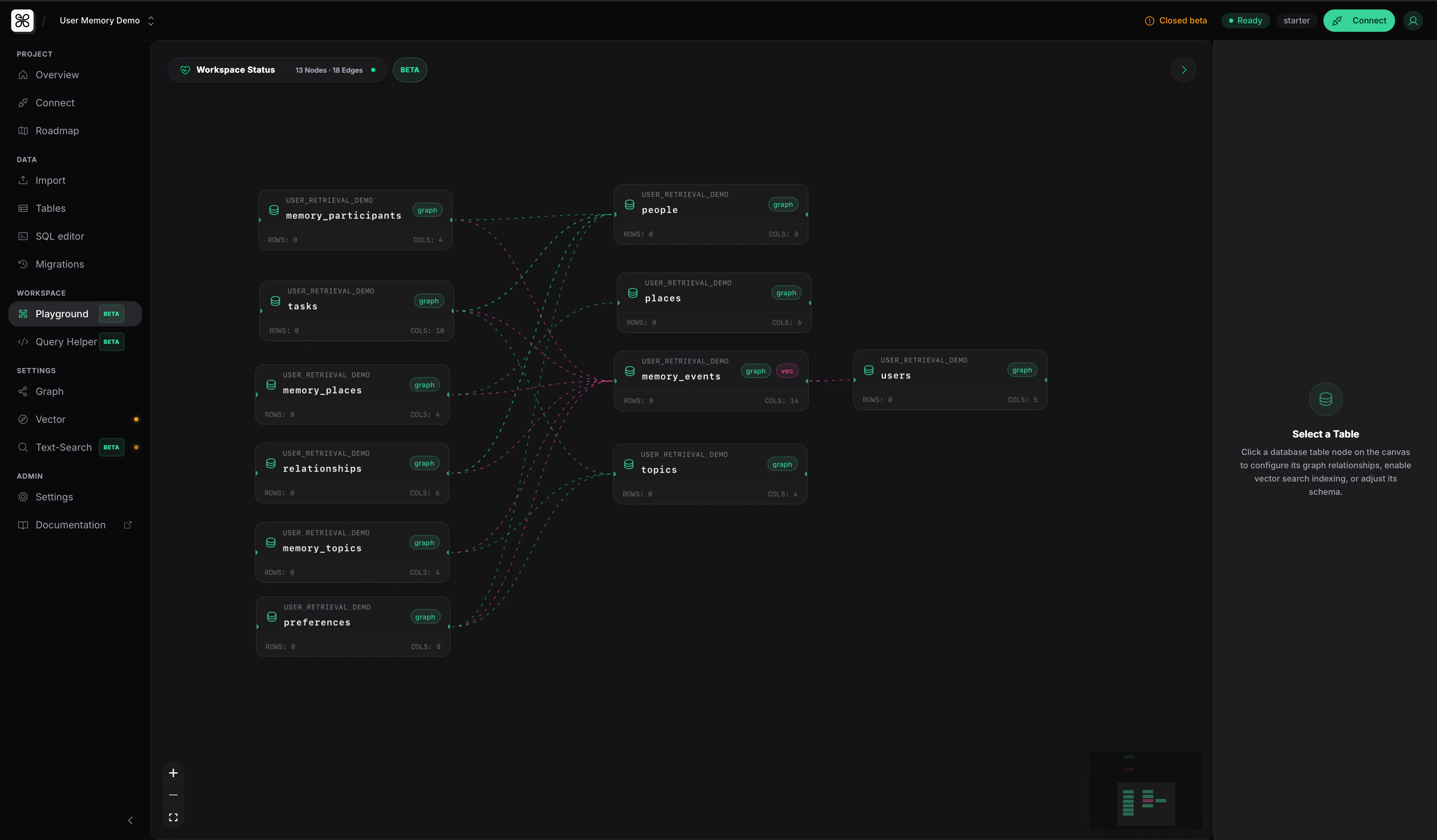
Task: Open Query Helper in the sidebar
Action: pyautogui.click(x=75, y=342)
